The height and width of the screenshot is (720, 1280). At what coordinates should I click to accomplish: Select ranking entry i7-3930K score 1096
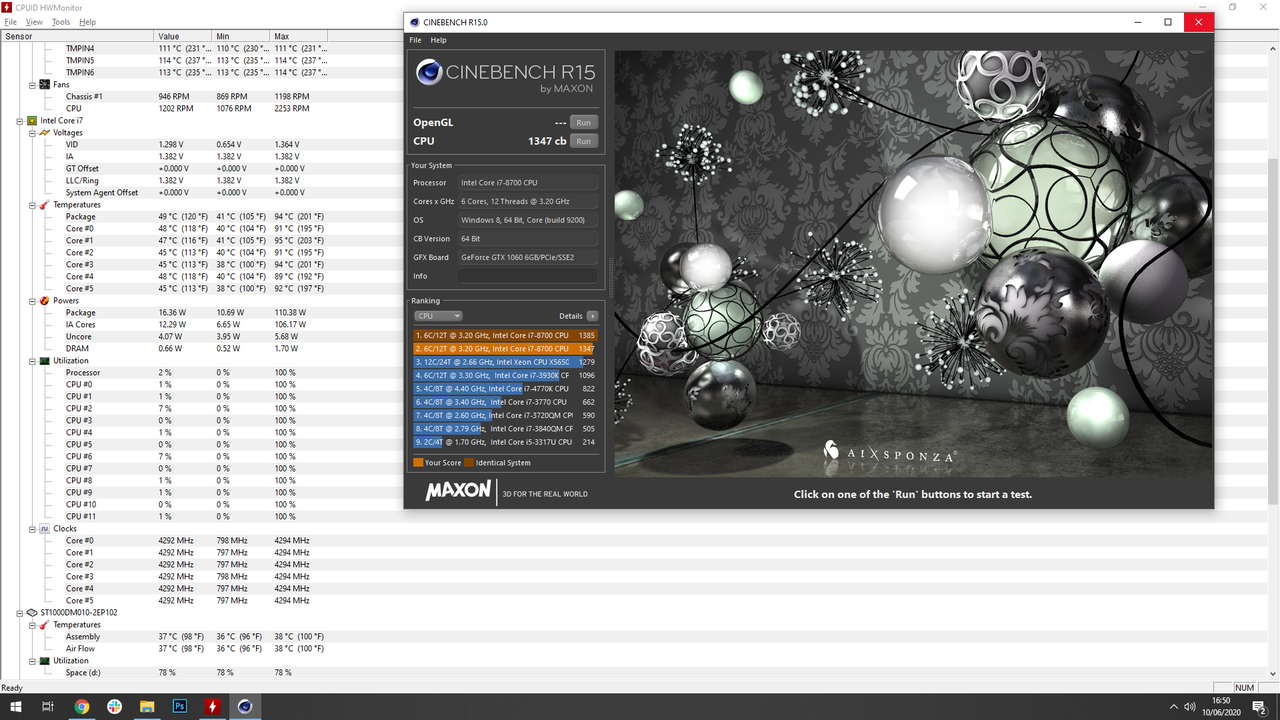pyautogui.click(x=506, y=375)
